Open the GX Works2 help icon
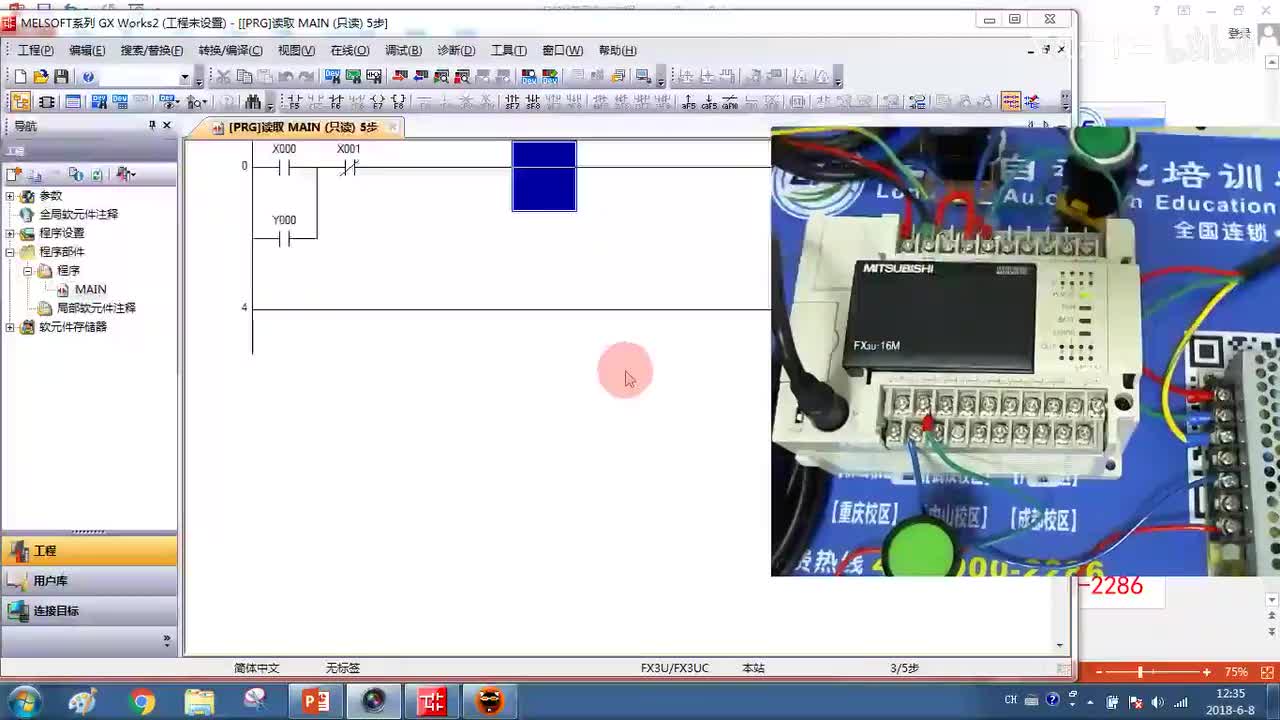 coord(88,77)
